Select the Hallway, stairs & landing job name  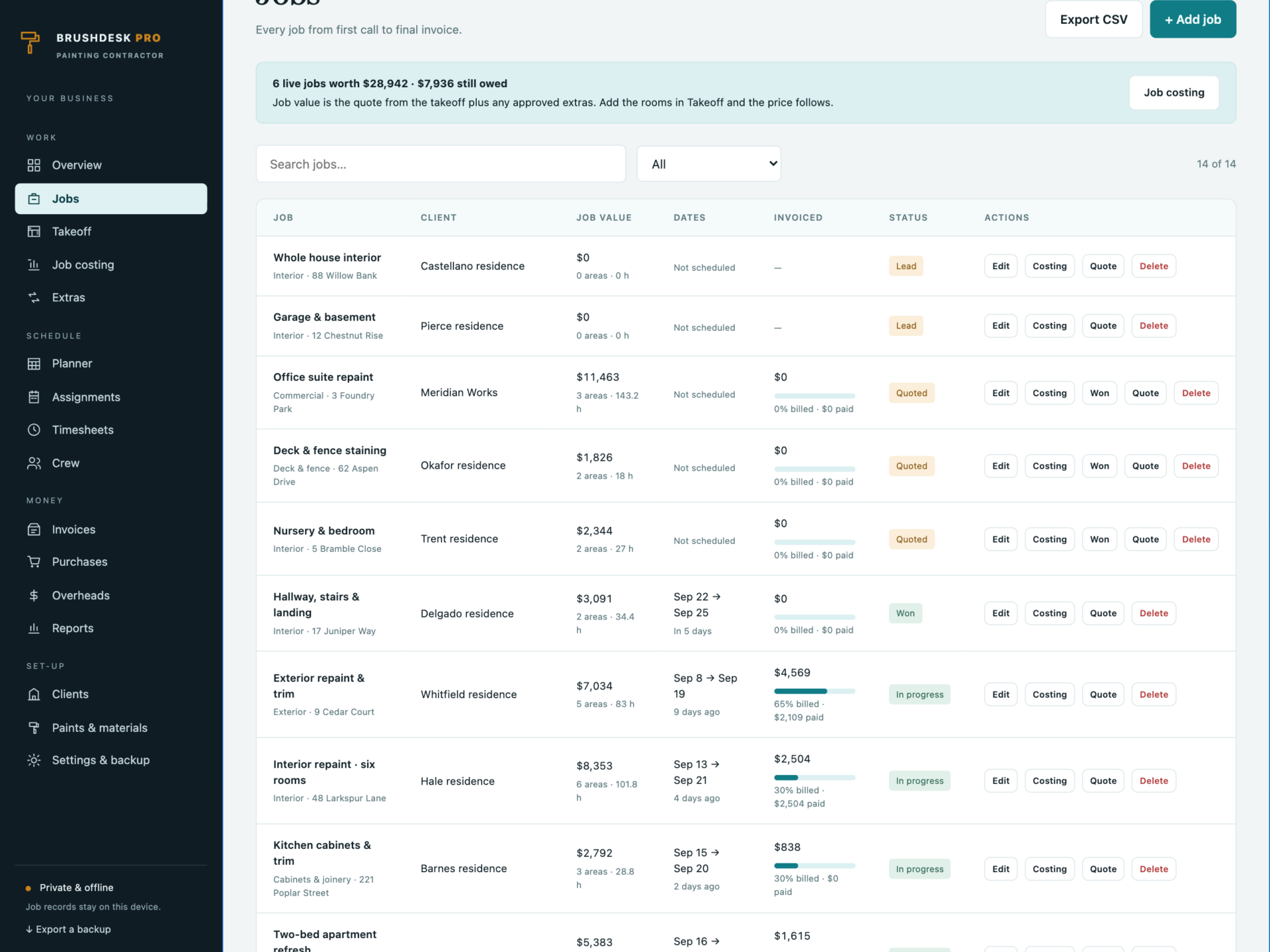click(316, 604)
